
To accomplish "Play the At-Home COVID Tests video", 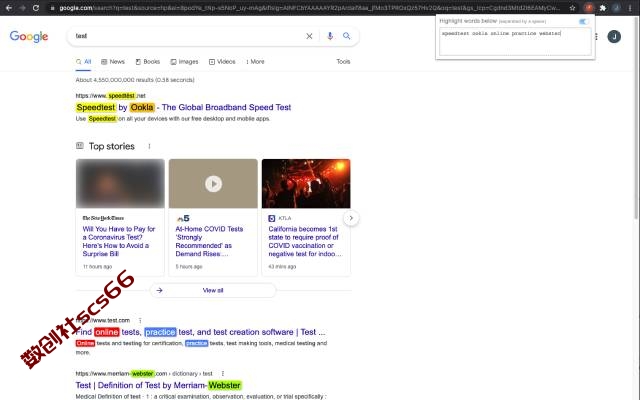I will point(213,184).
